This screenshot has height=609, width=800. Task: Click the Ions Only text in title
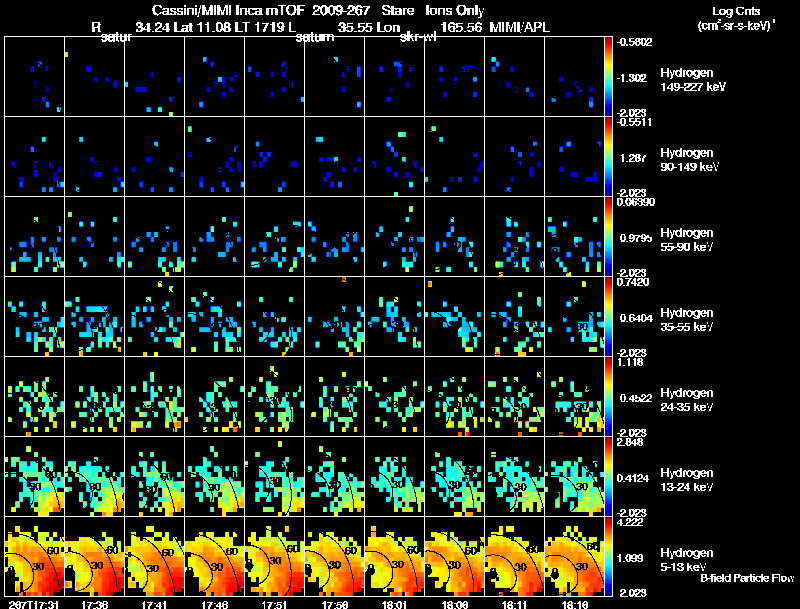point(455,10)
